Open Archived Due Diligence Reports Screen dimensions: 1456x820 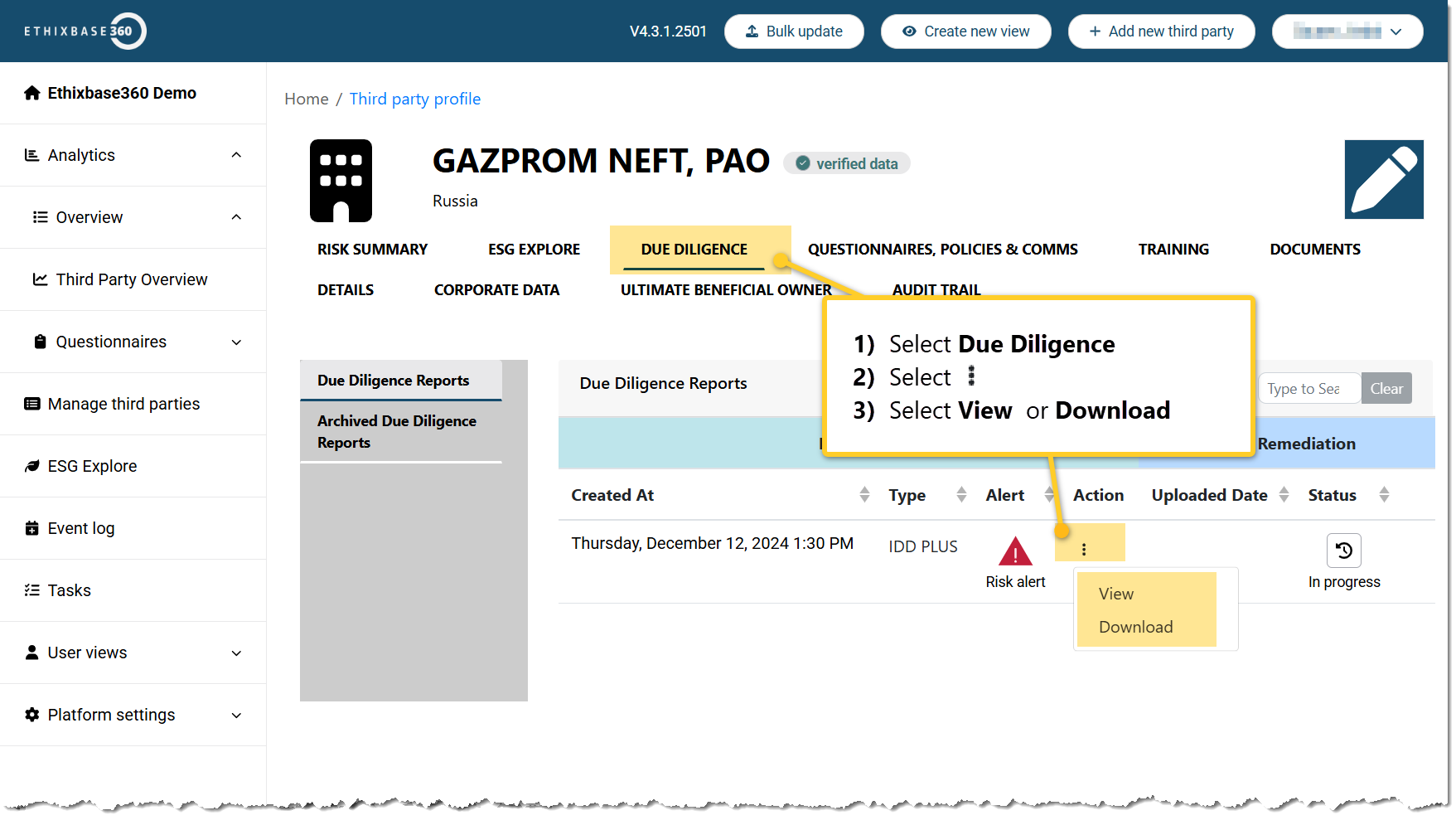(401, 432)
